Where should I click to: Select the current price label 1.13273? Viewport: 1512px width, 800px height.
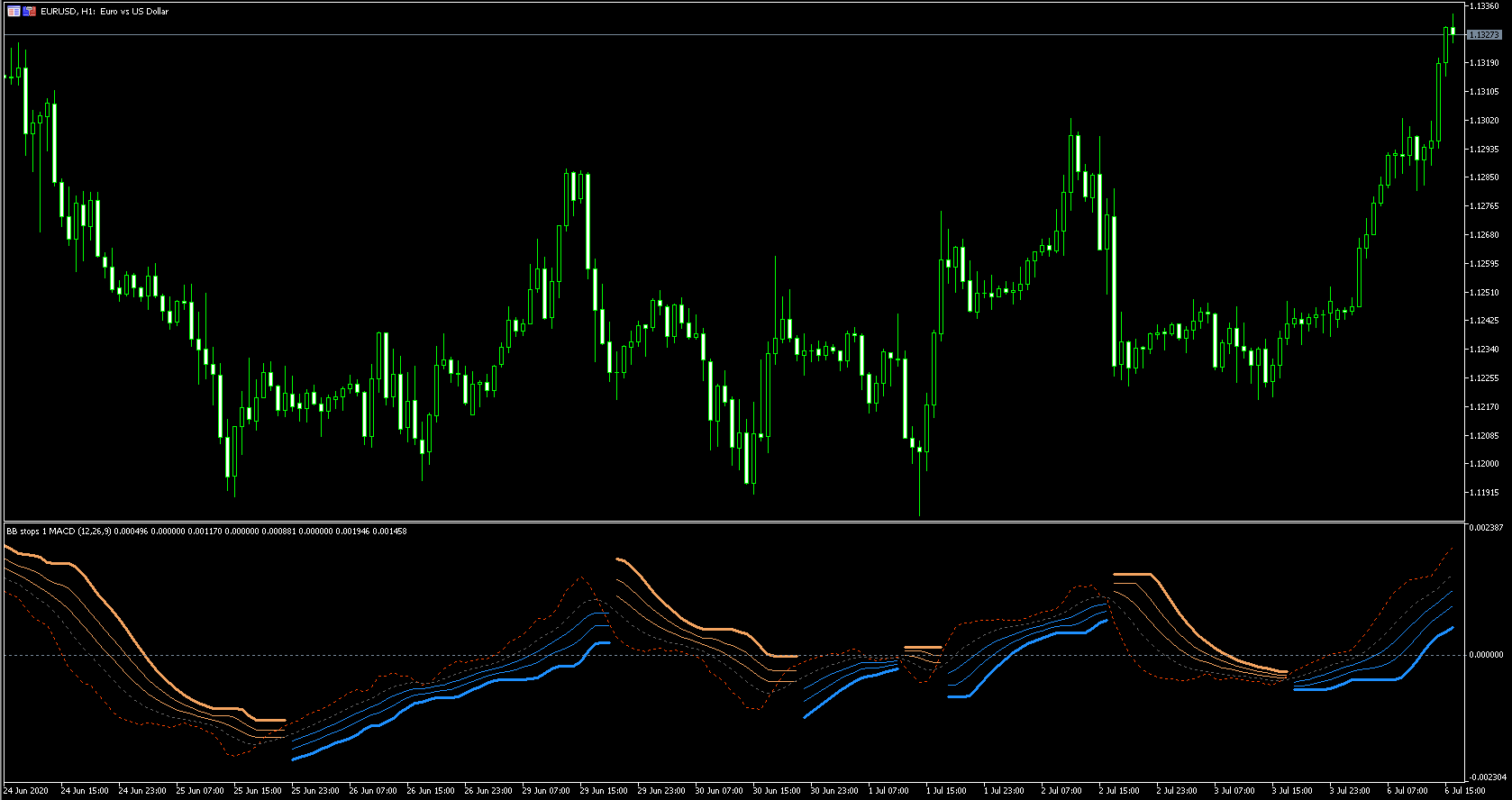[1484, 35]
